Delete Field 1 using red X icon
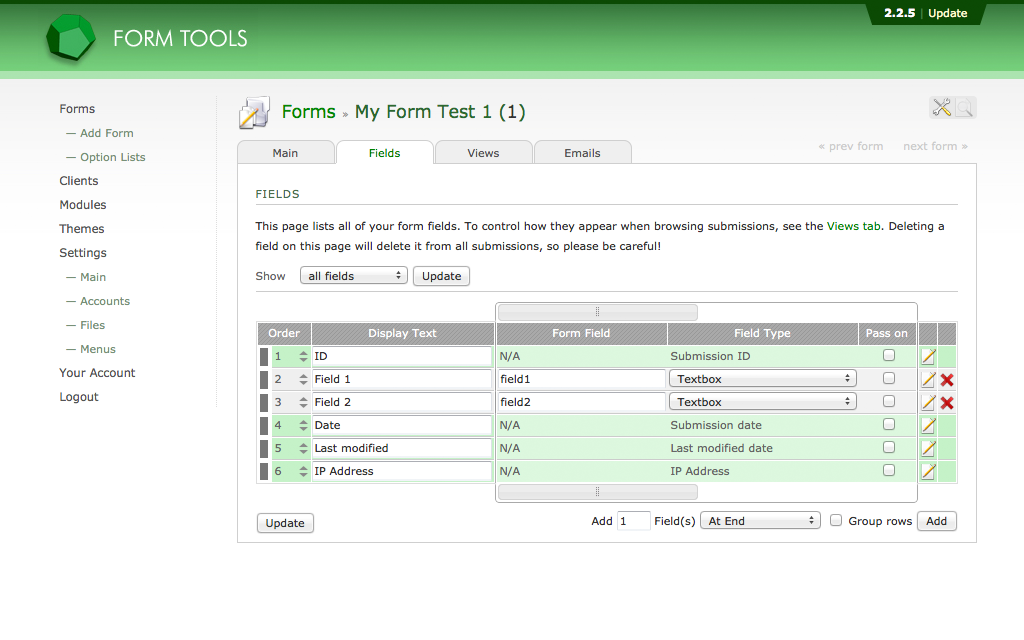1024x640 pixels. click(947, 379)
